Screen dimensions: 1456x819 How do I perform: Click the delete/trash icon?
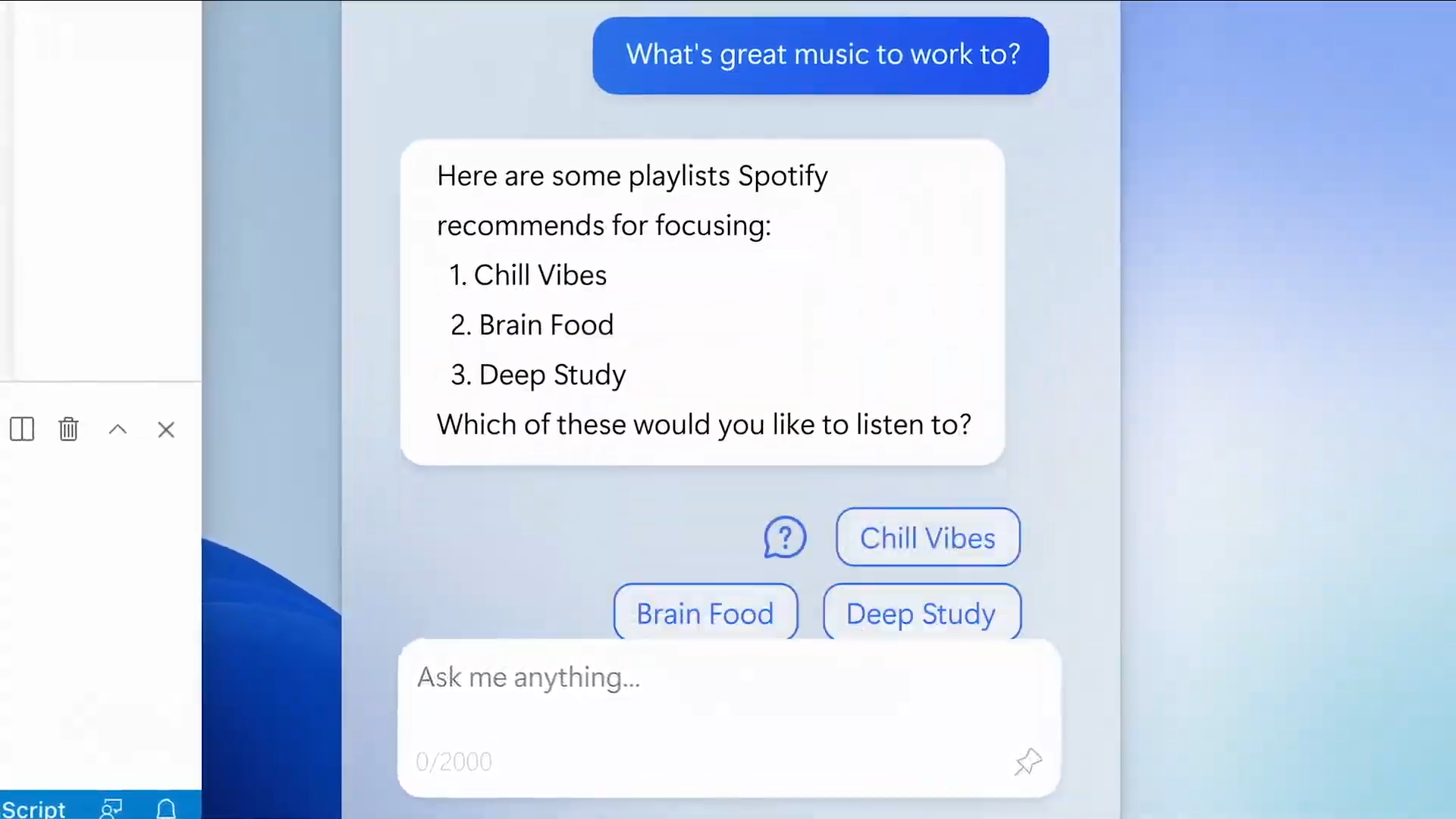tap(68, 428)
